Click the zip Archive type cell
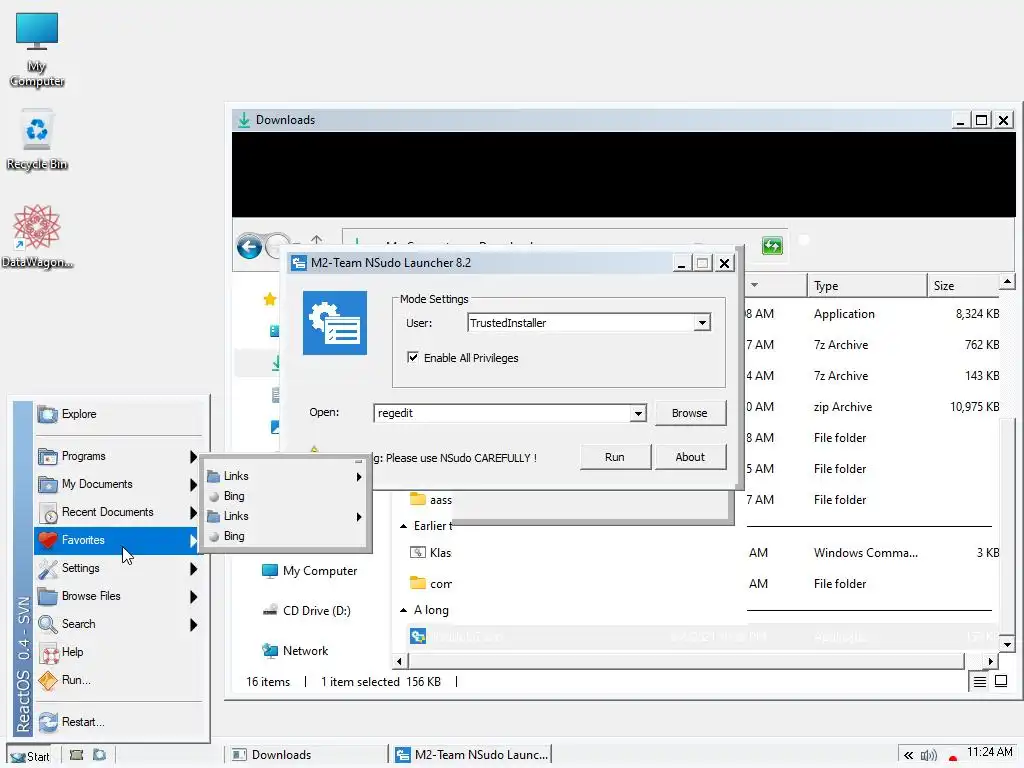Screen dimensions: 1024x768 pyautogui.click(x=842, y=407)
